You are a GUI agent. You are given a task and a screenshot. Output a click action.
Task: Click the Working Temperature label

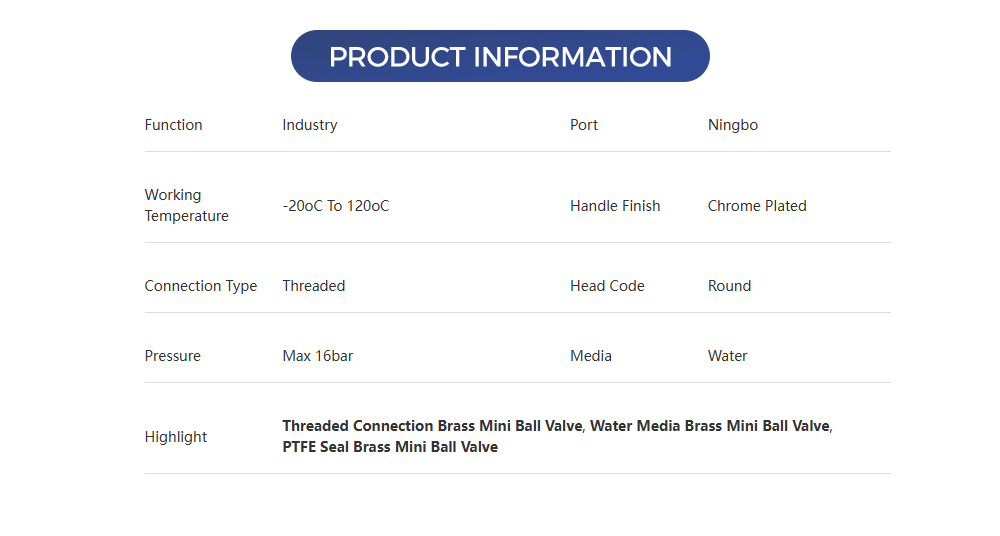[186, 205]
